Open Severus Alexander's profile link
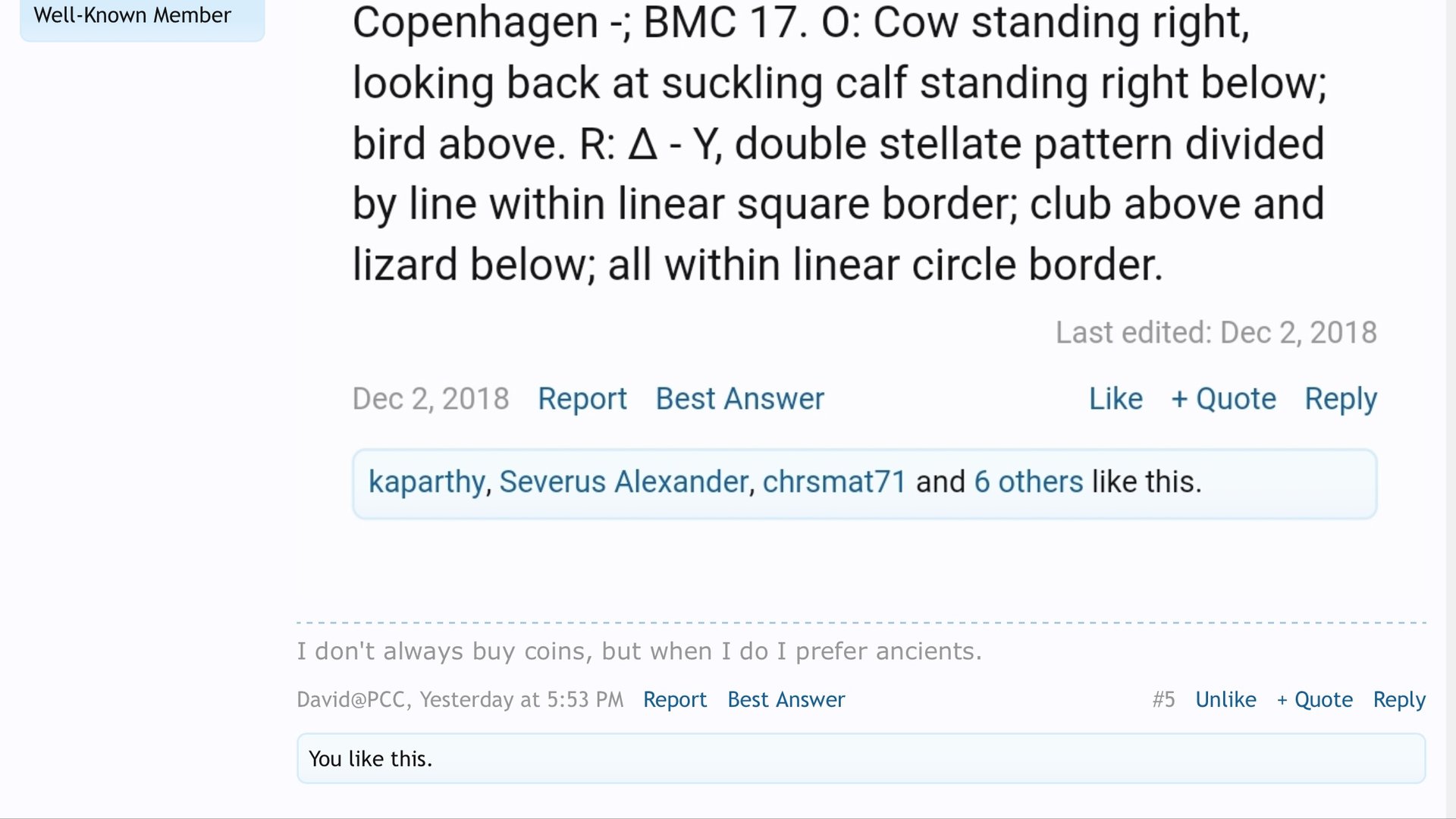The image size is (1456, 819). tap(623, 482)
